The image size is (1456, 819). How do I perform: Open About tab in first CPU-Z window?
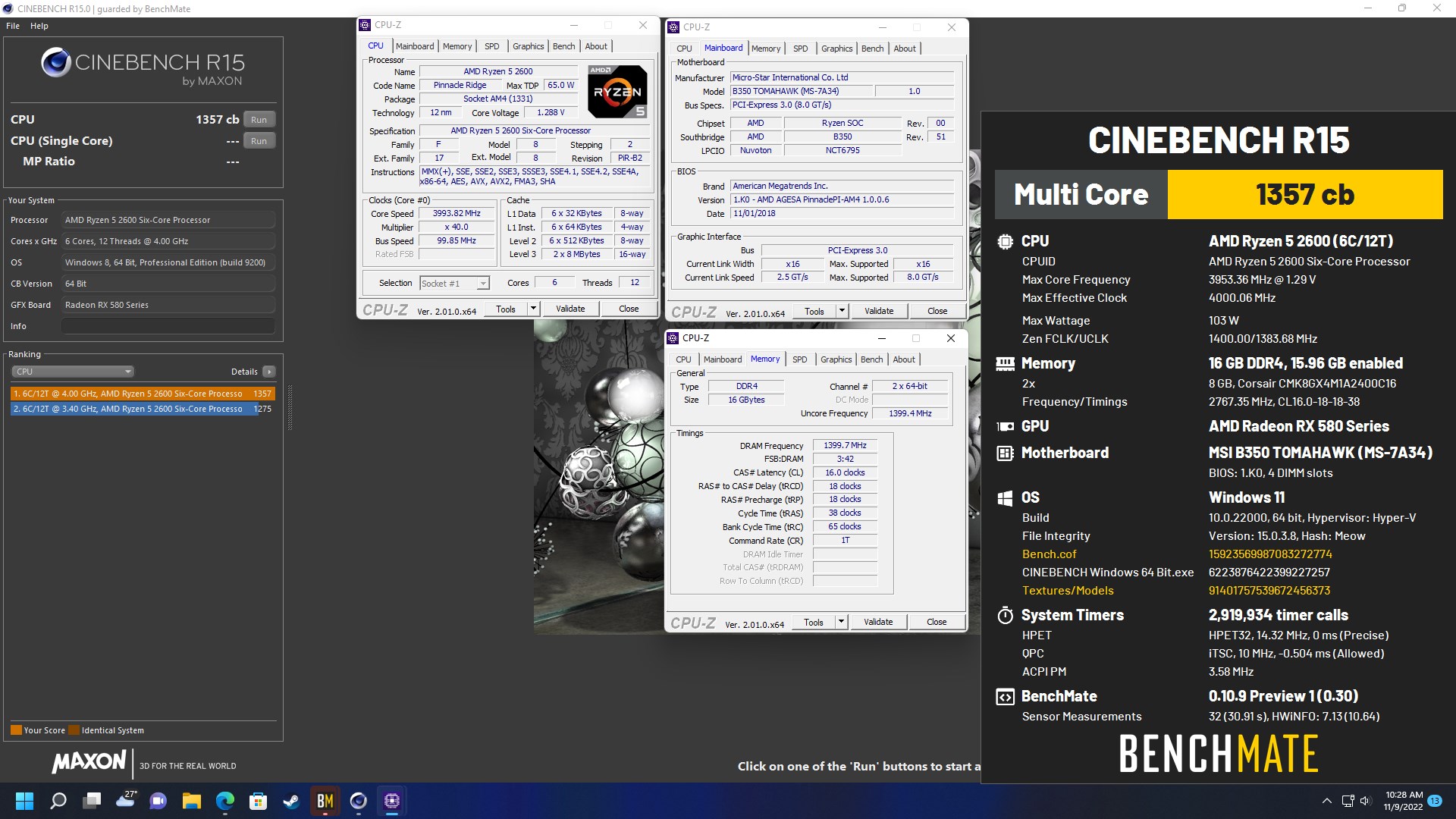pyautogui.click(x=596, y=46)
